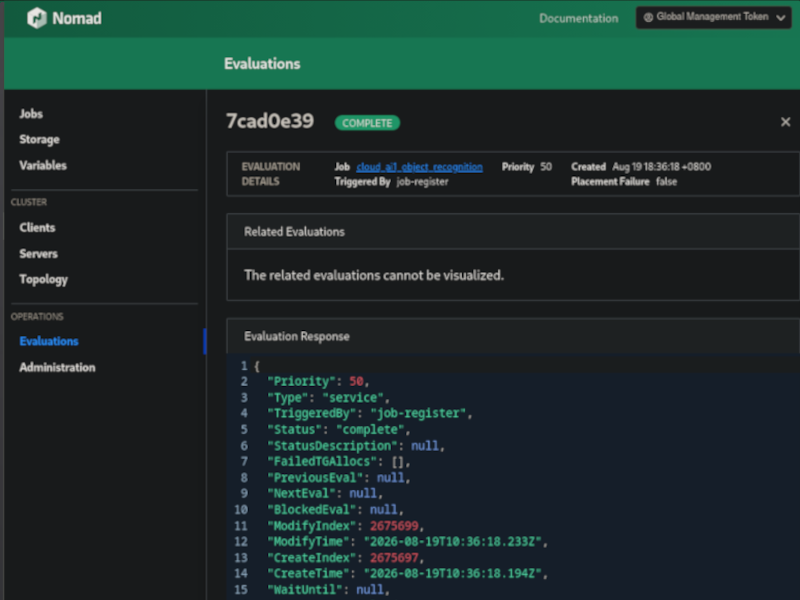Click JSON value ModifyIndex 2675699

tap(394, 526)
